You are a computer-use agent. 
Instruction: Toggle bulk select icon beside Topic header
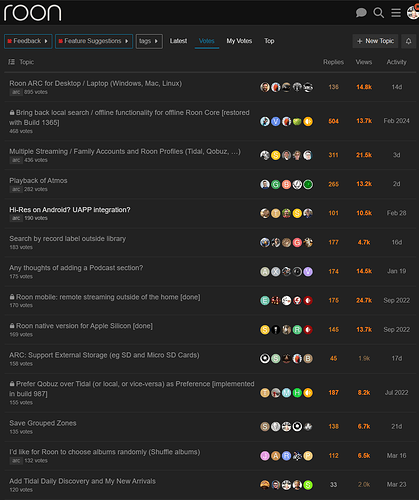(x=12, y=62)
